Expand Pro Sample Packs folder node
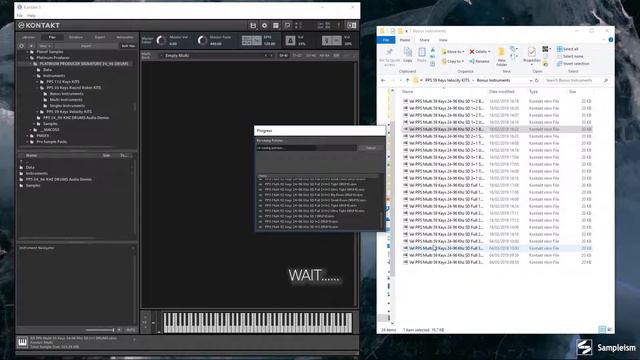 [x=28, y=142]
